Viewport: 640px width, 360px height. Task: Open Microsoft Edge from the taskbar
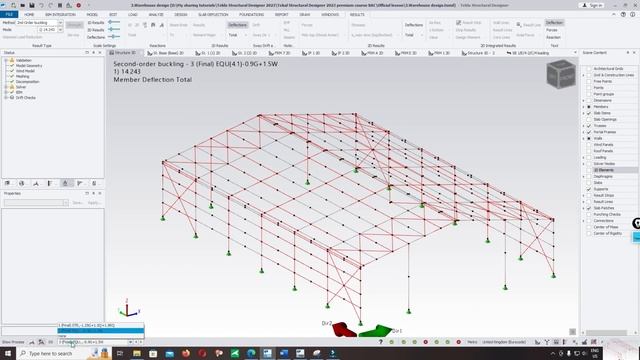tap(251, 353)
